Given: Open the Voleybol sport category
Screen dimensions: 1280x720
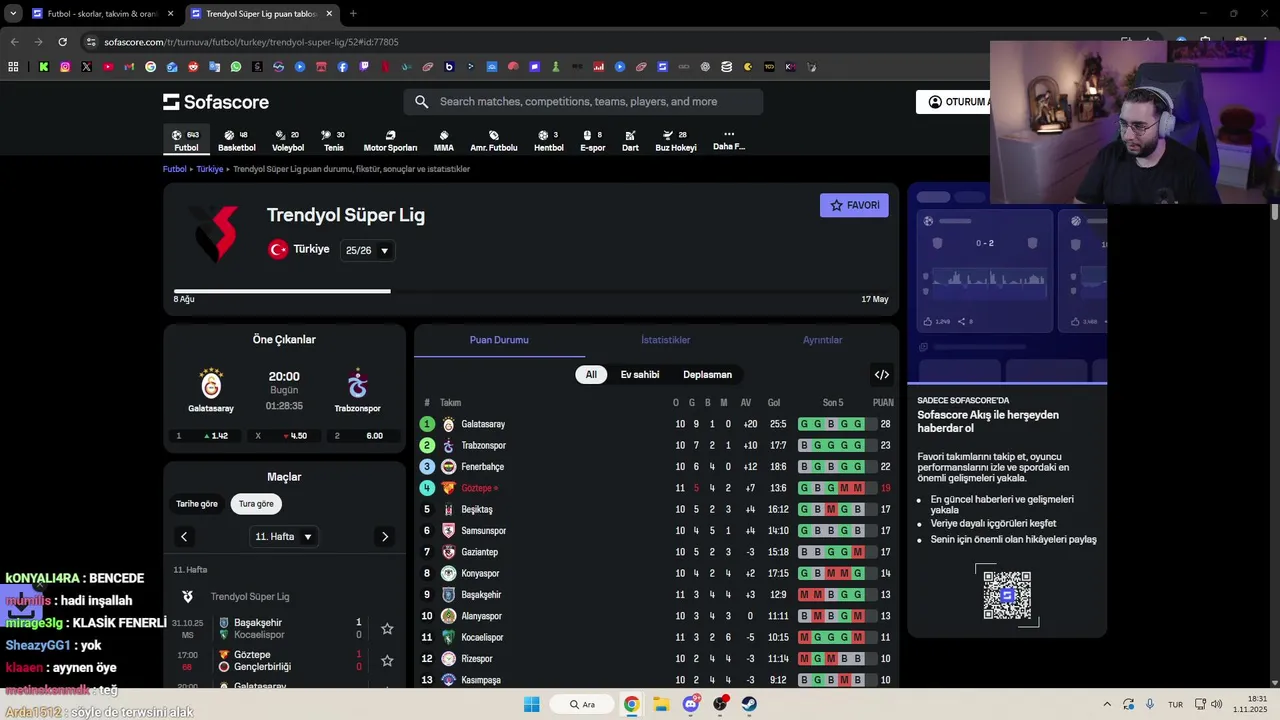Looking at the screenshot, I should coord(288,141).
